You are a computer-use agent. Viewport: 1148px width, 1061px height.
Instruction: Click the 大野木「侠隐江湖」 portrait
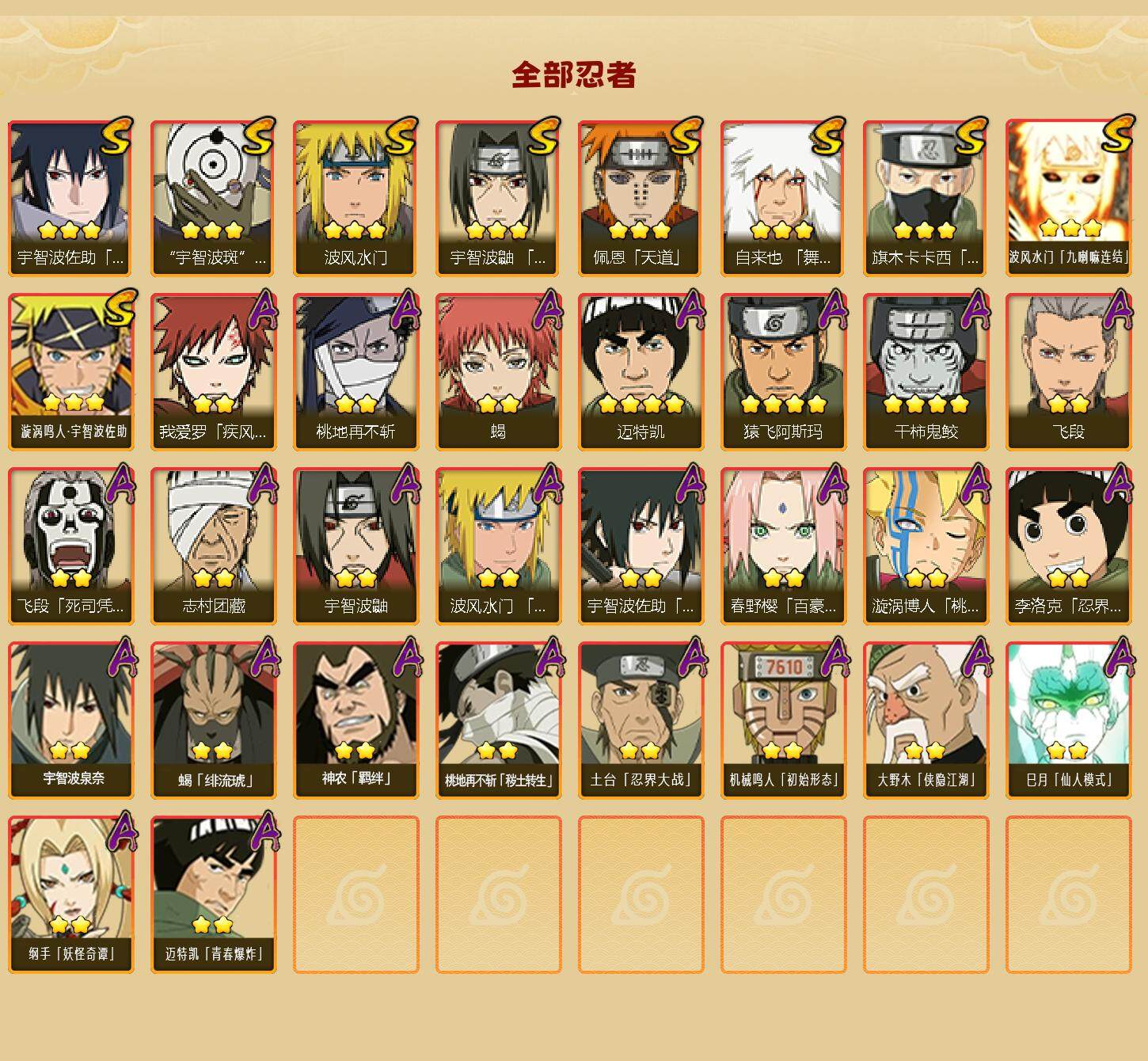click(926, 721)
